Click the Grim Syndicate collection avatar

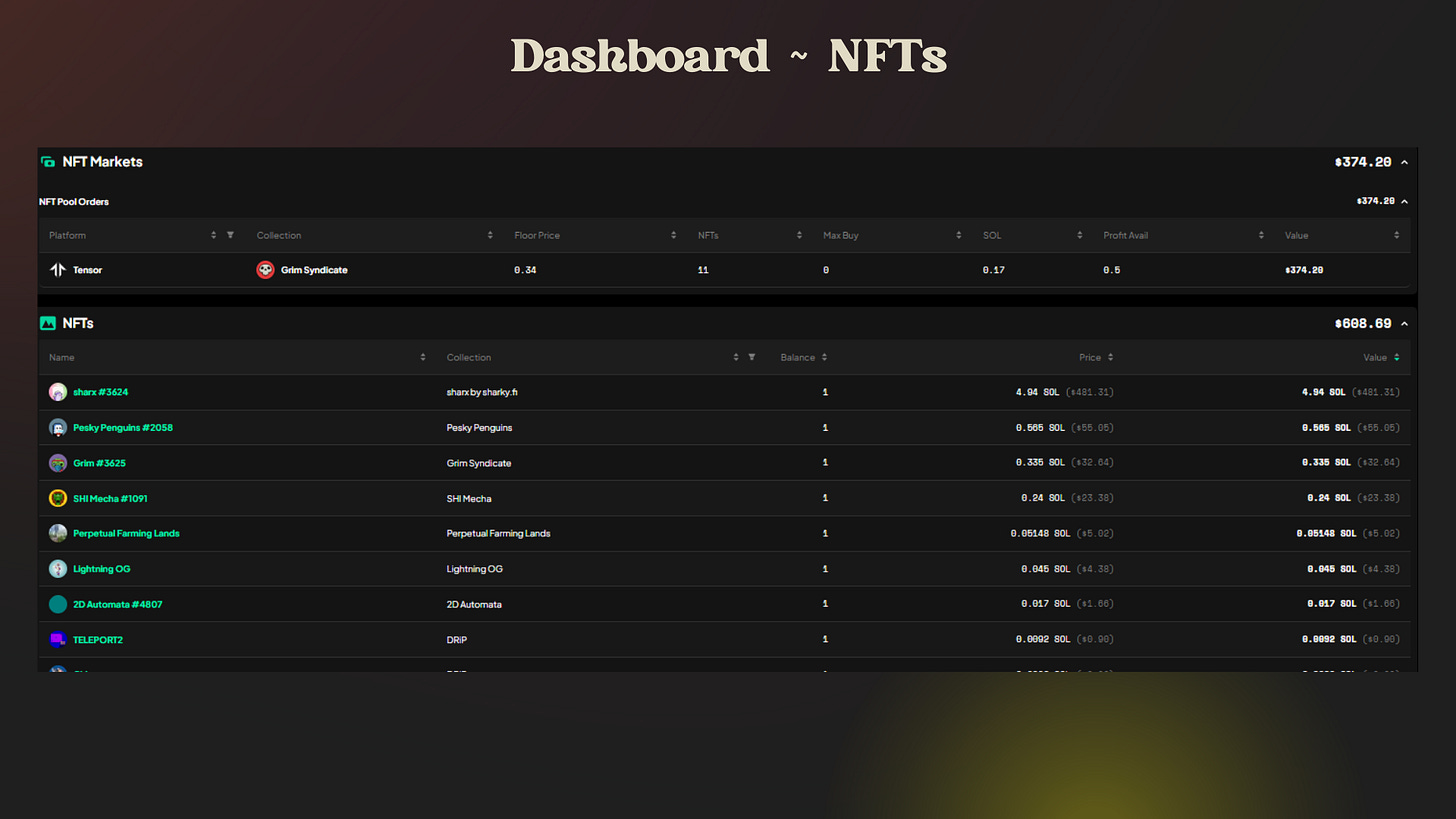(265, 270)
